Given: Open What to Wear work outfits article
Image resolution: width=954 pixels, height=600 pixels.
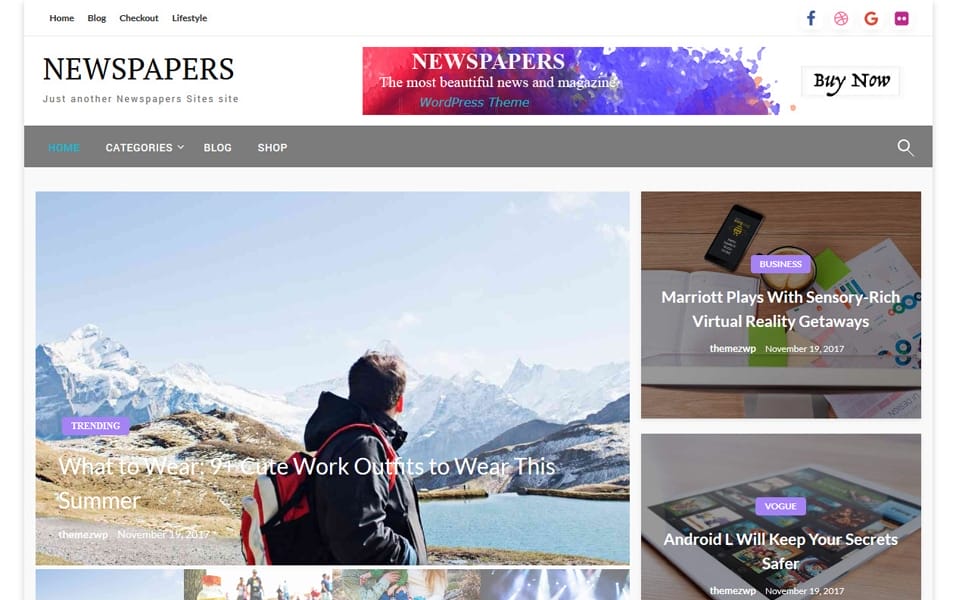Looking at the screenshot, I should [307, 484].
